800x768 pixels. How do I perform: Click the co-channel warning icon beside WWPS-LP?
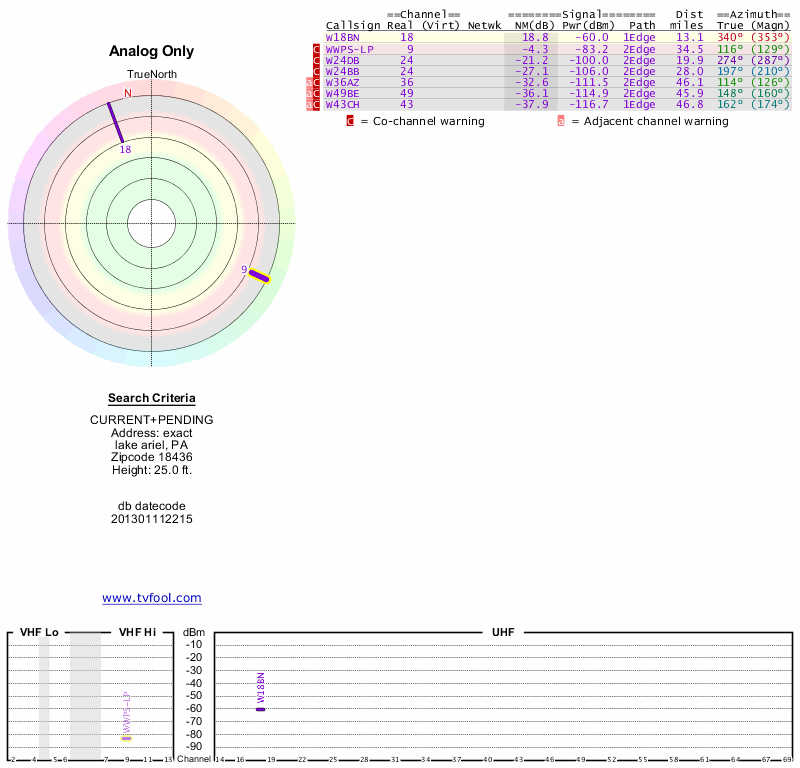(317, 49)
